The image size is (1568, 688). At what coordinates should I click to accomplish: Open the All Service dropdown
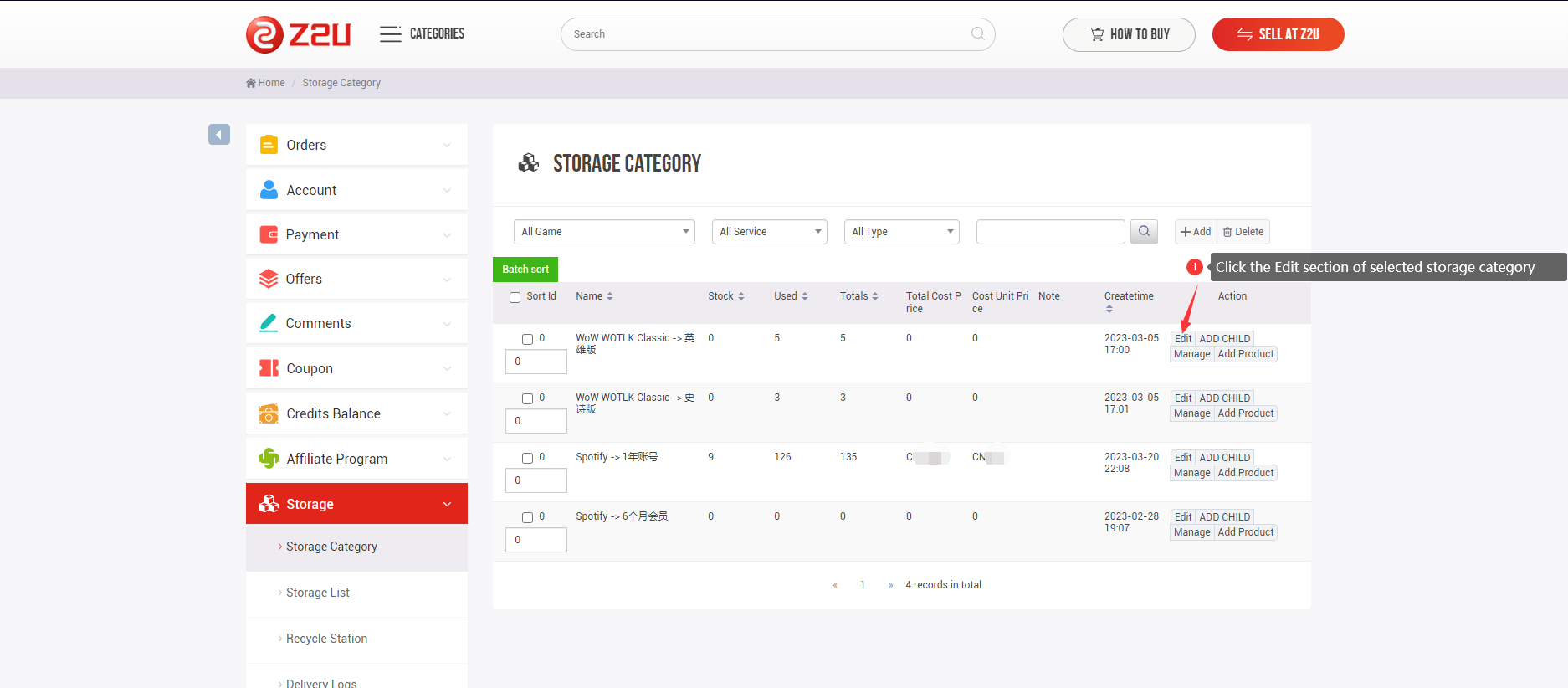[x=769, y=232]
